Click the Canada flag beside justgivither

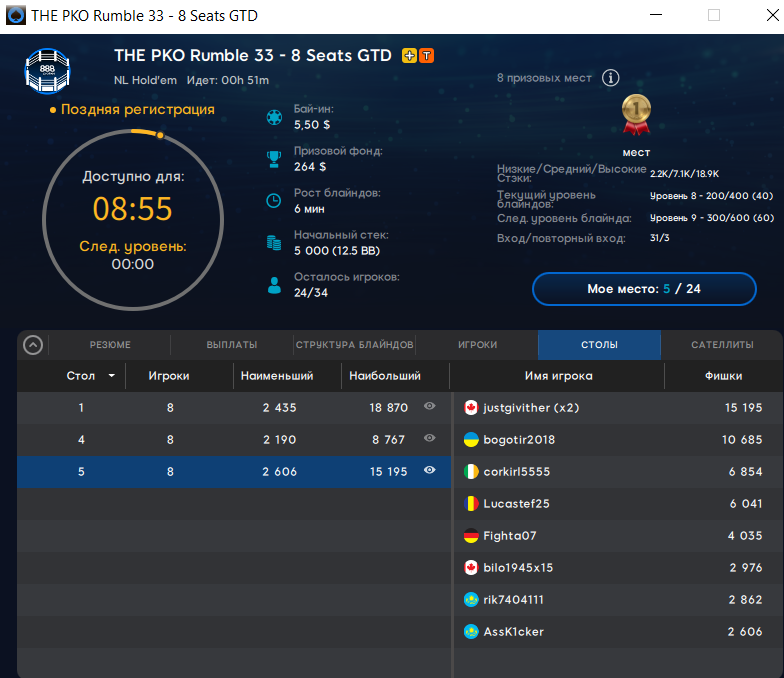(x=471, y=408)
